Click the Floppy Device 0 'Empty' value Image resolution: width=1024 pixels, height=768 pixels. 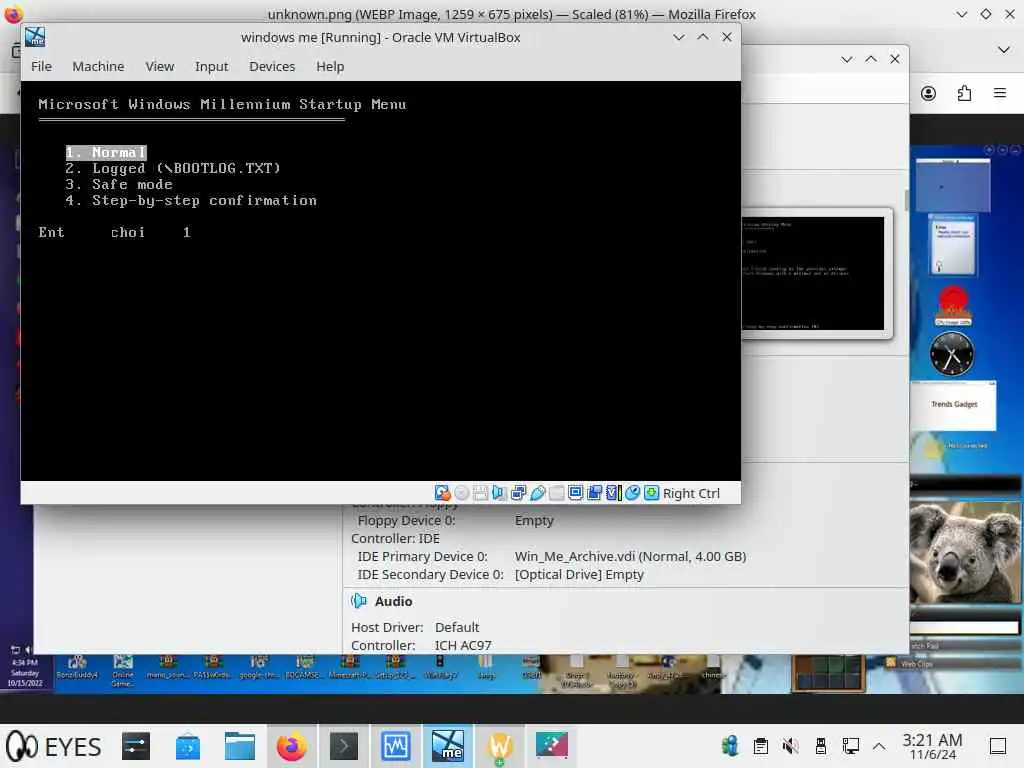click(x=534, y=520)
